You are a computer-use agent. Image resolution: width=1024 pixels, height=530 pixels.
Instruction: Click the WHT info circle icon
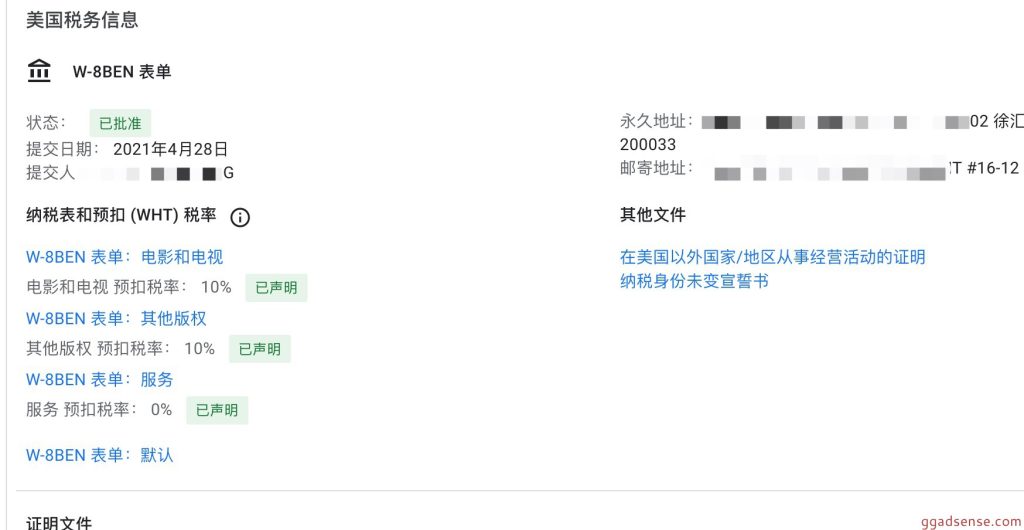[240, 217]
